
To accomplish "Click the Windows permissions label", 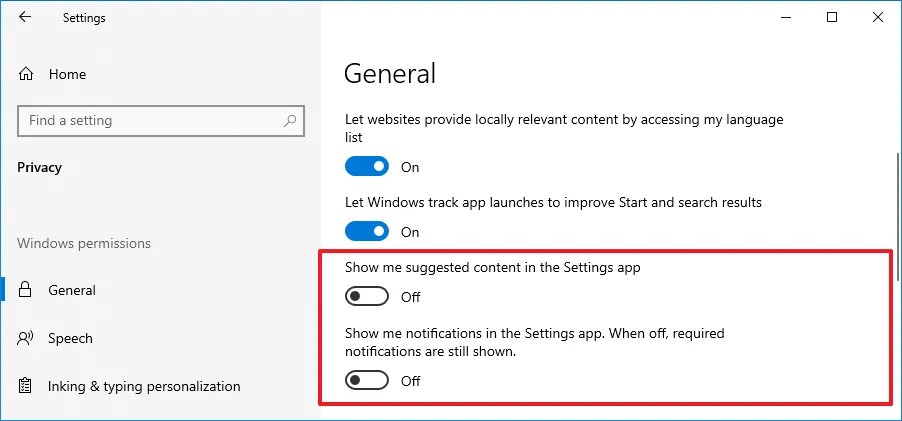I will click(x=84, y=243).
